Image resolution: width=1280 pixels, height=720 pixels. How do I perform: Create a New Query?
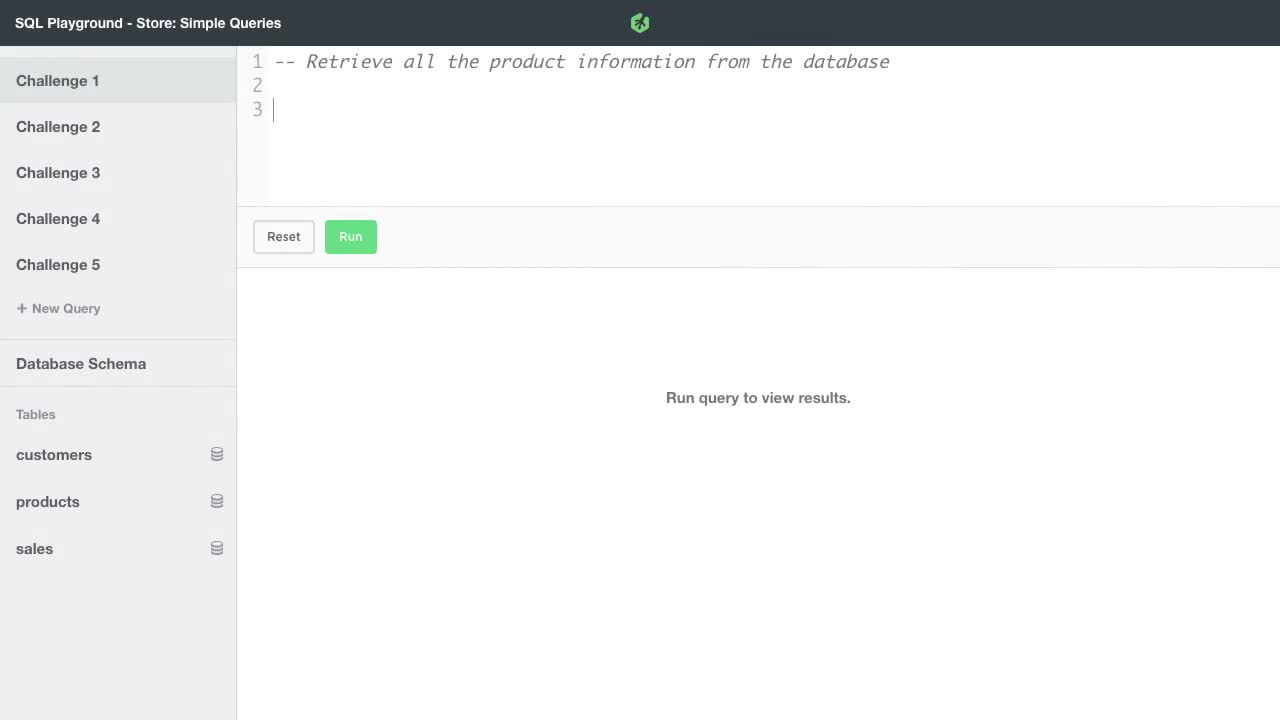pyautogui.click(x=58, y=308)
